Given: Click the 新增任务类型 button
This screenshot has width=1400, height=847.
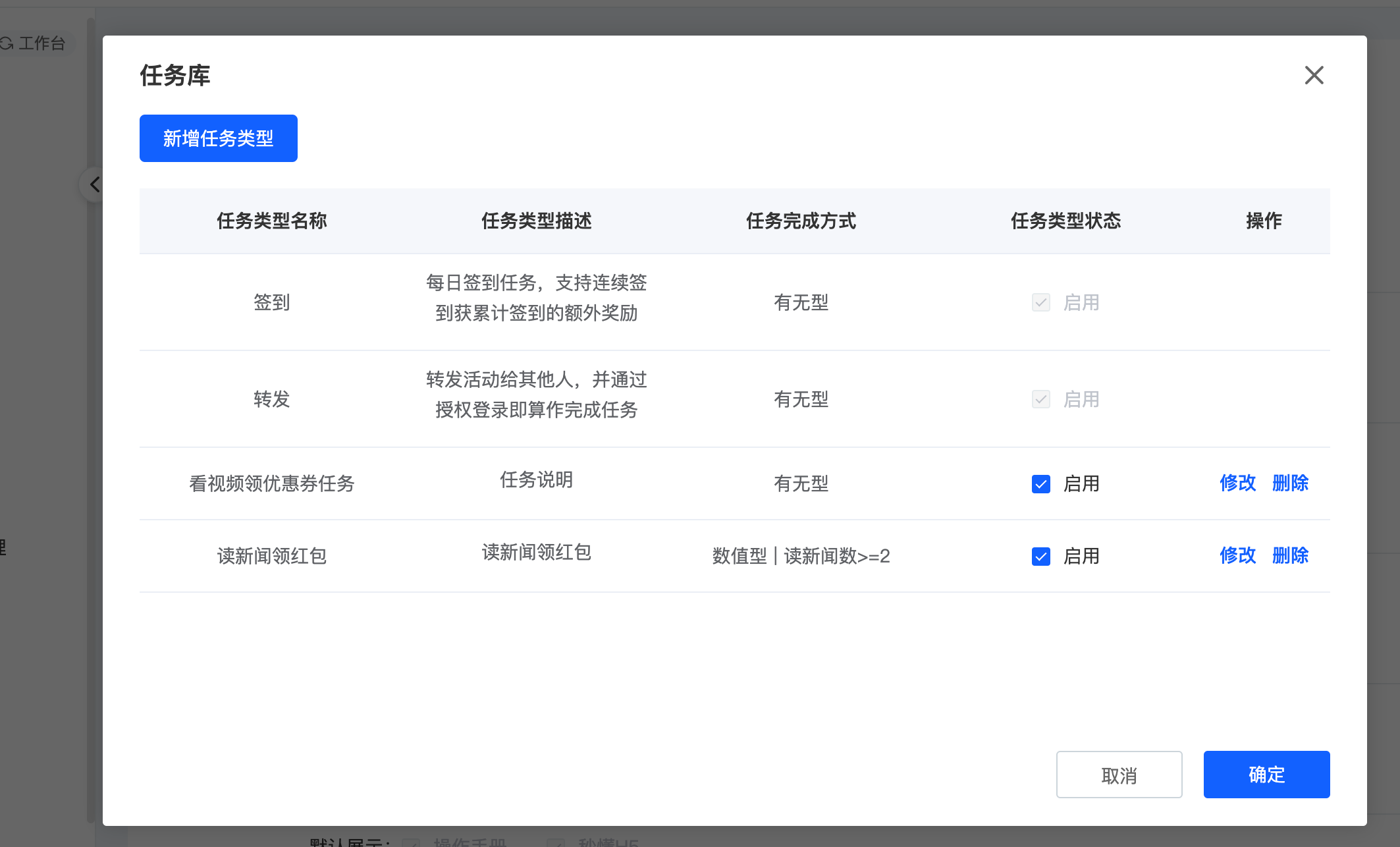Looking at the screenshot, I should click(x=219, y=138).
